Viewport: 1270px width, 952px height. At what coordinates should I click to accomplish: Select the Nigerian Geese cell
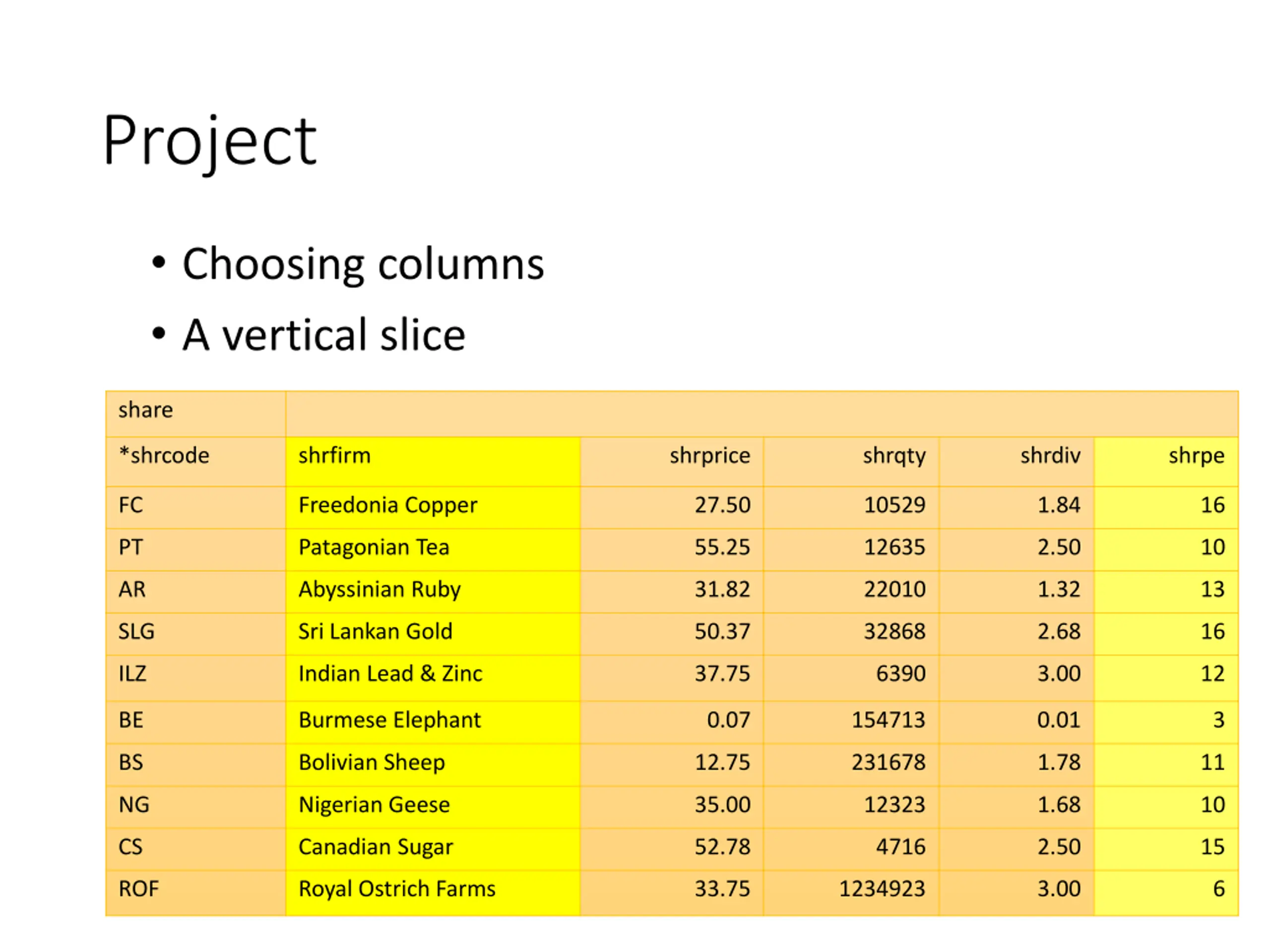click(x=433, y=807)
